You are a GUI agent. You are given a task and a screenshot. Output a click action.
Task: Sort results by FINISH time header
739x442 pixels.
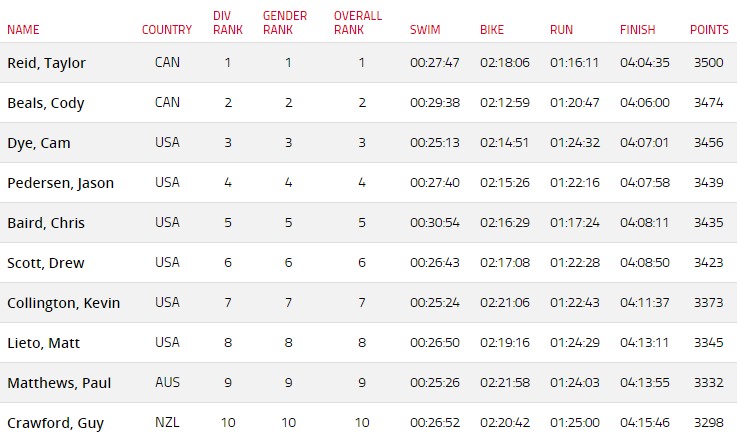(638, 30)
